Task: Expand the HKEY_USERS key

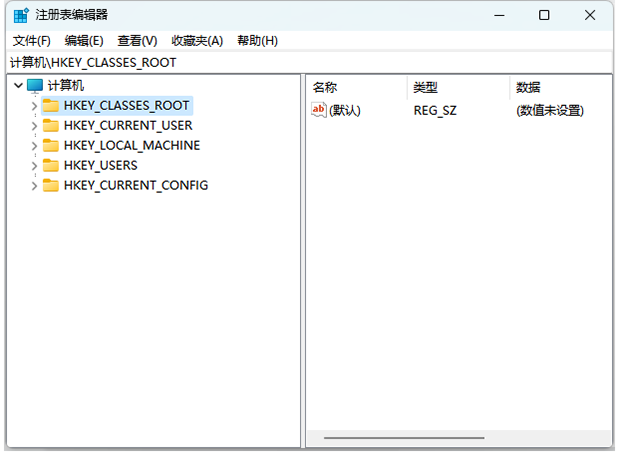Action: pyautogui.click(x=35, y=166)
